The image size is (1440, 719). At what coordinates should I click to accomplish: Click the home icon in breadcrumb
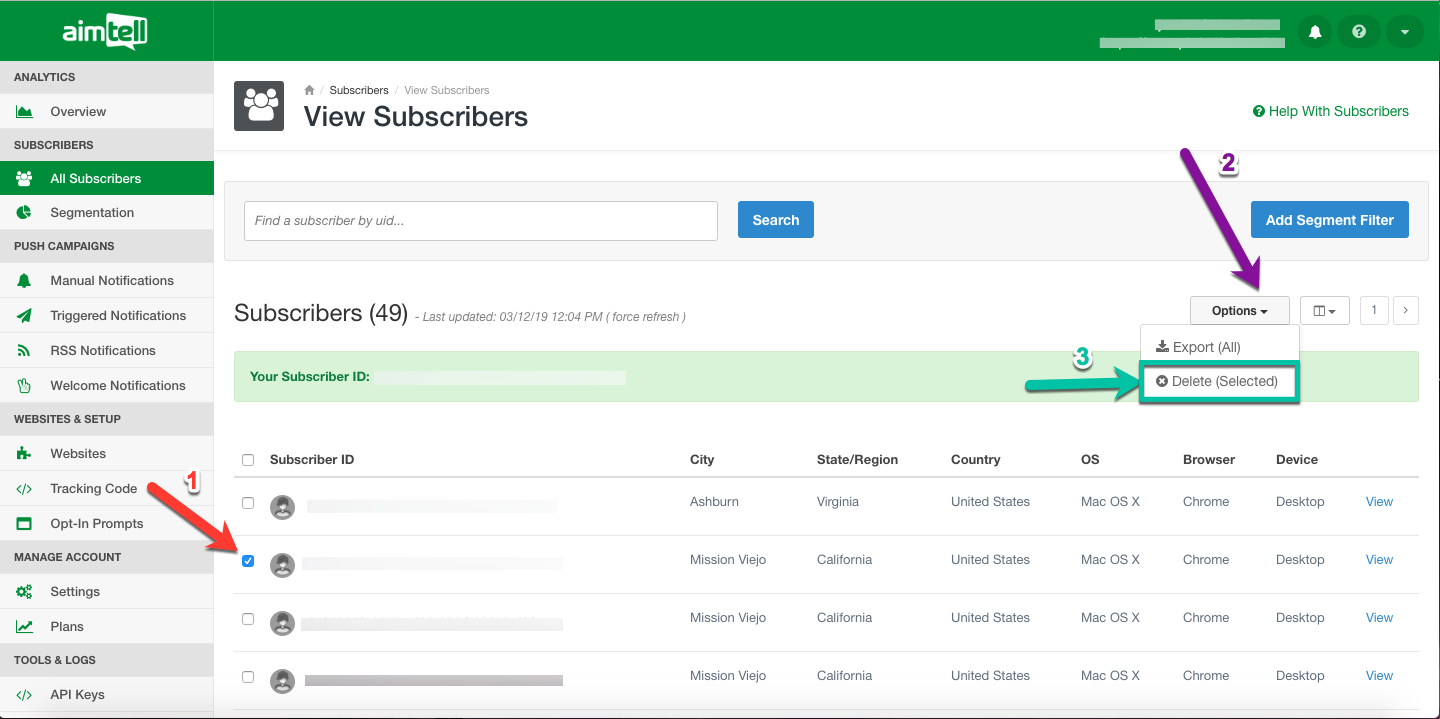310,90
